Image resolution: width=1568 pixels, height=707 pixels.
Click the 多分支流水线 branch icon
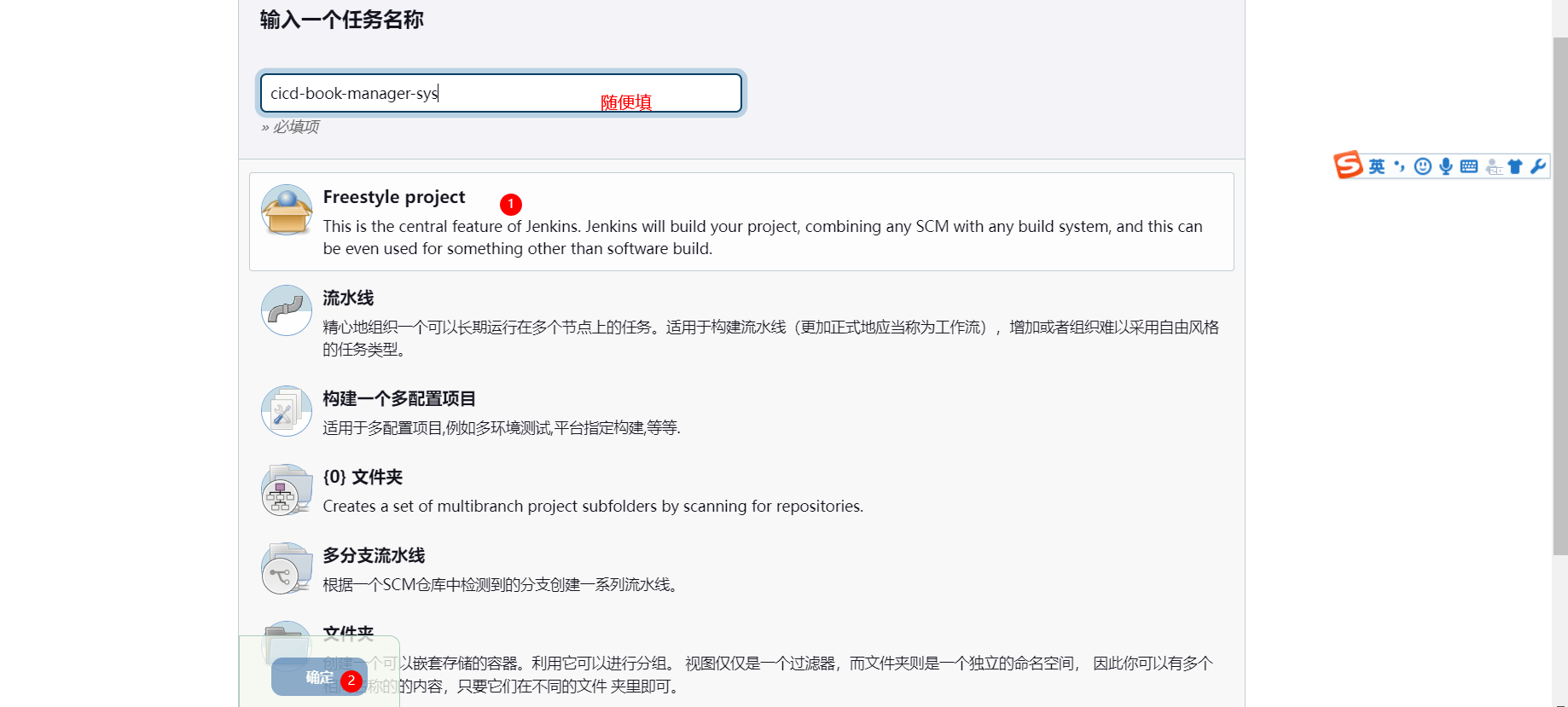pyautogui.click(x=287, y=568)
